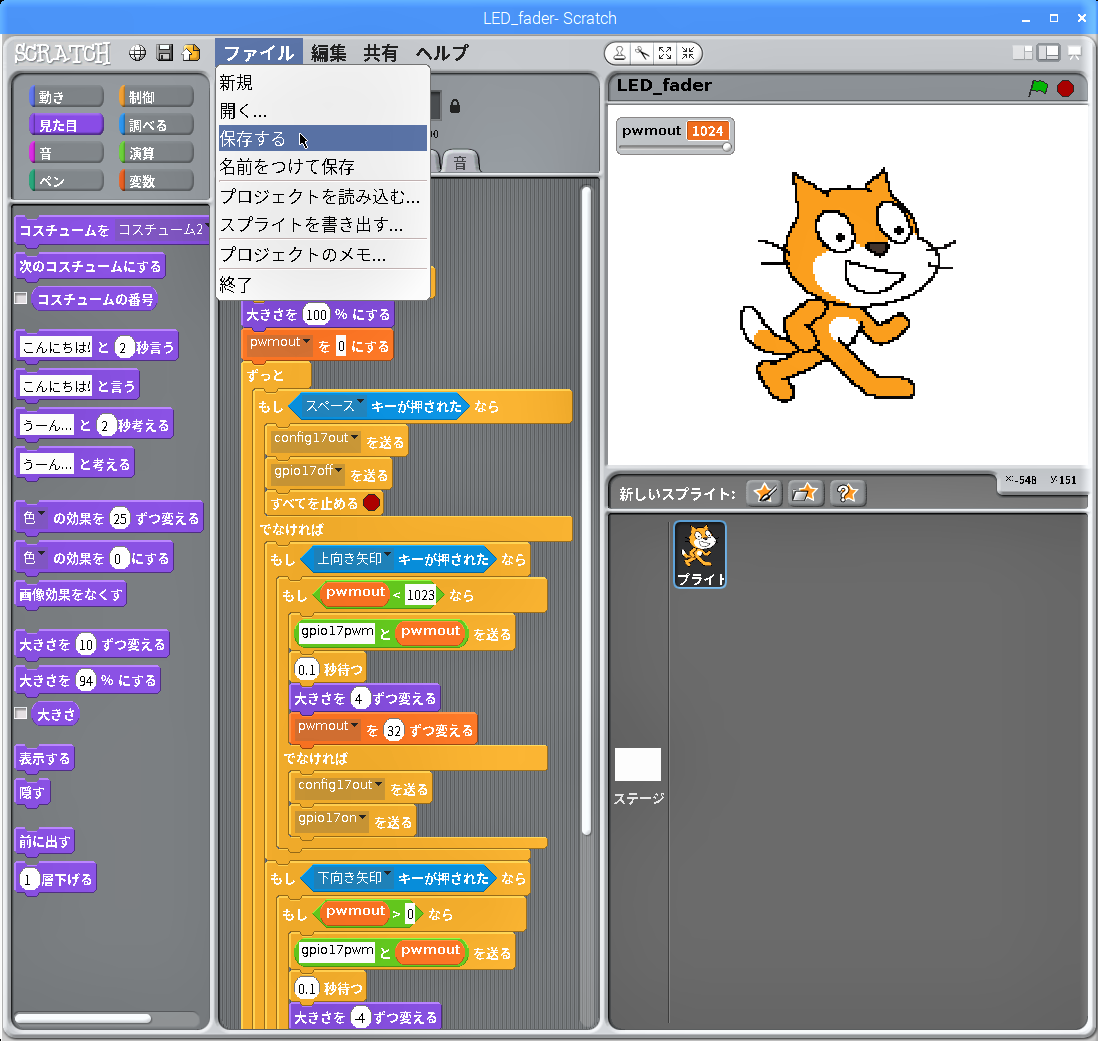
Task: Select the shrink sprite tool
Action: click(688, 53)
